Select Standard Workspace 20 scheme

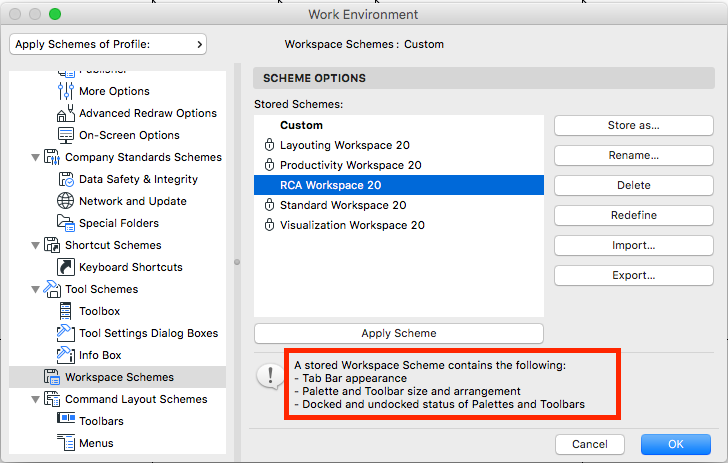(342, 205)
